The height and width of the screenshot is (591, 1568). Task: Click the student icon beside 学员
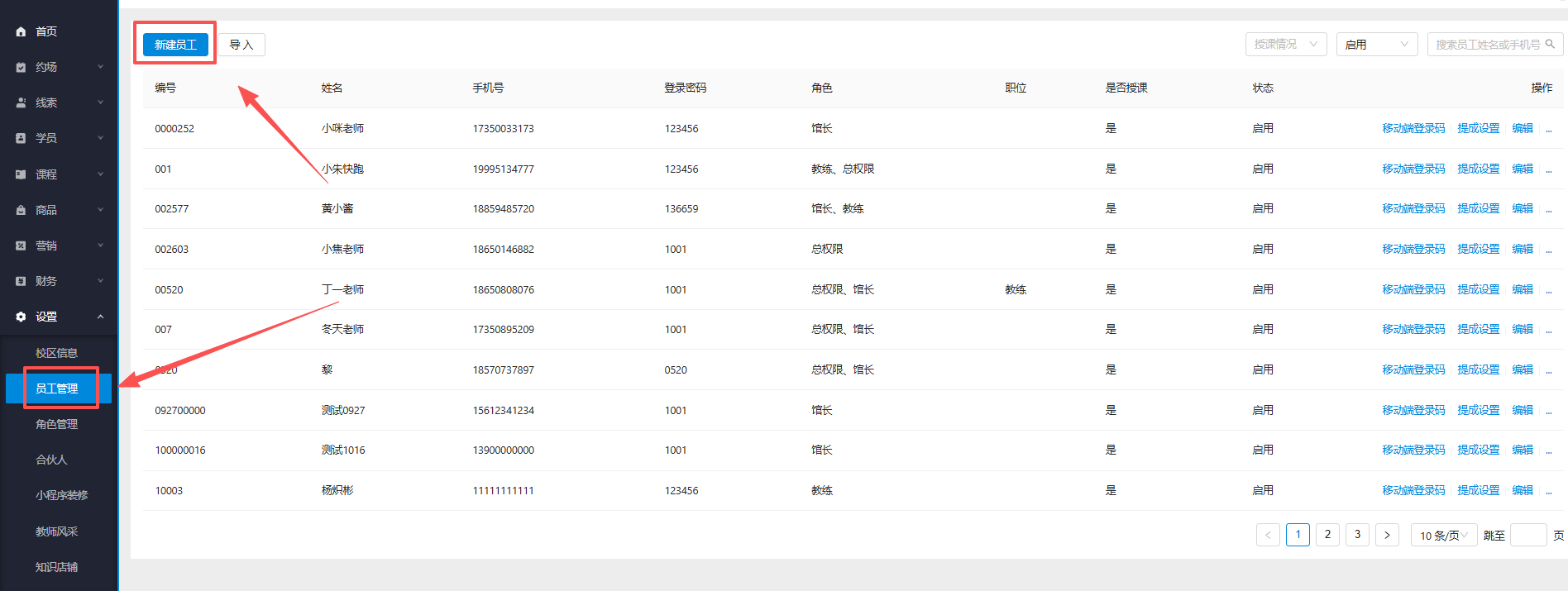[x=21, y=138]
